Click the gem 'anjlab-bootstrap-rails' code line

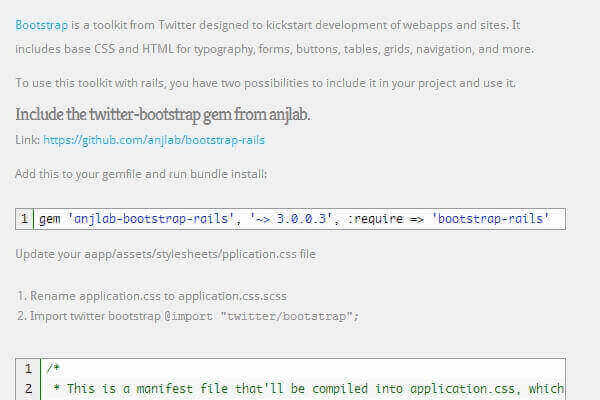pos(294,219)
